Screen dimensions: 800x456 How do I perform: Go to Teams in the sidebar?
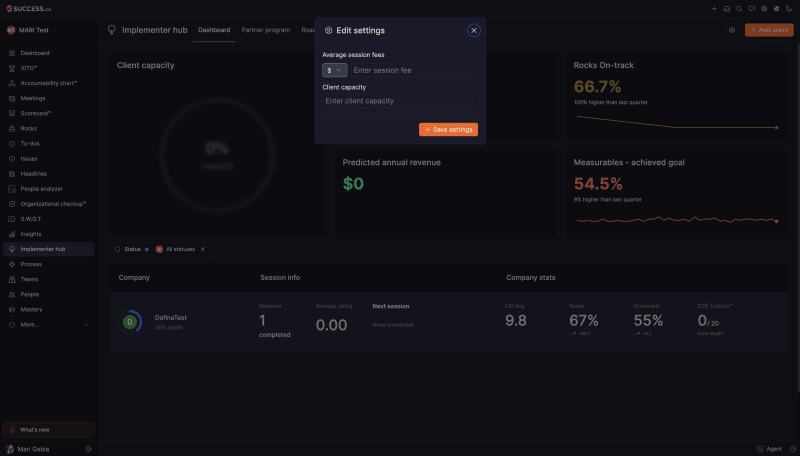point(48,280)
